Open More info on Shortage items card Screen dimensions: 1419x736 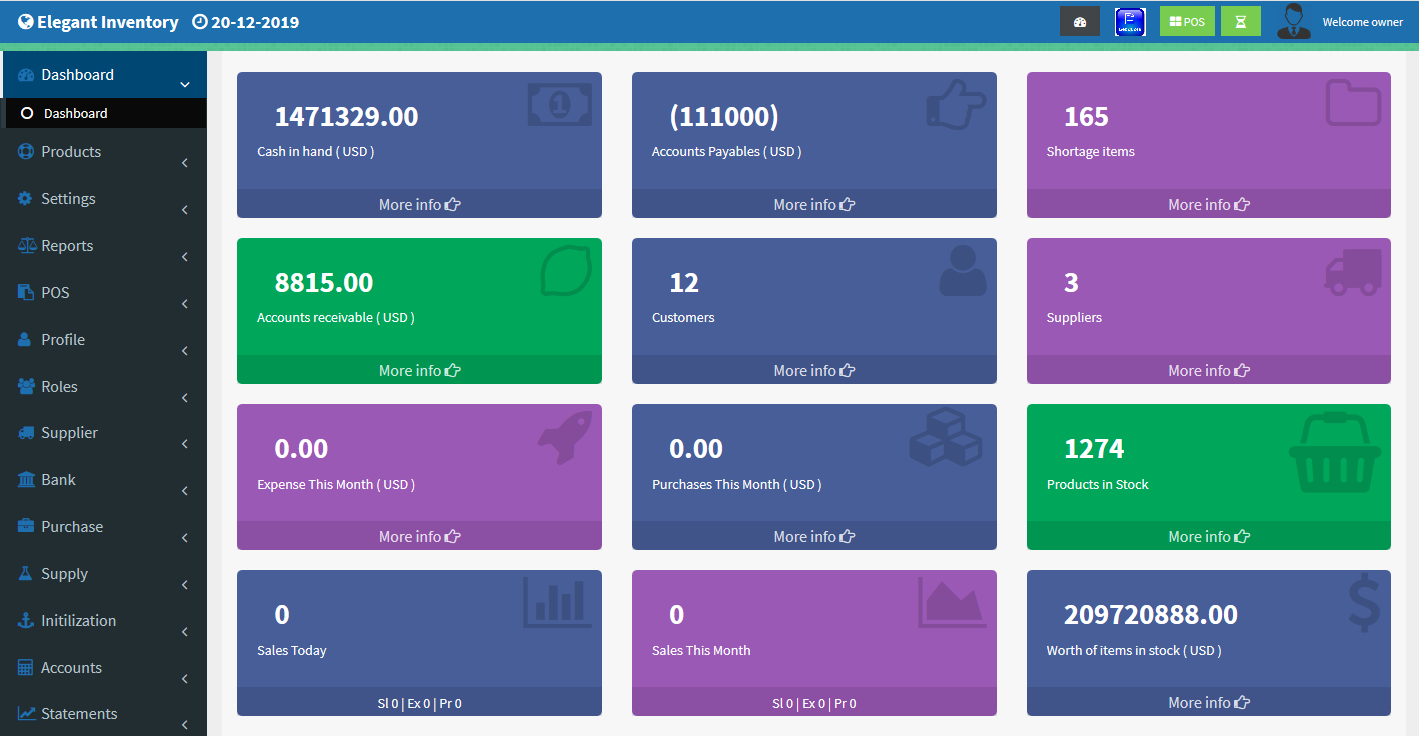pos(1208,203)
